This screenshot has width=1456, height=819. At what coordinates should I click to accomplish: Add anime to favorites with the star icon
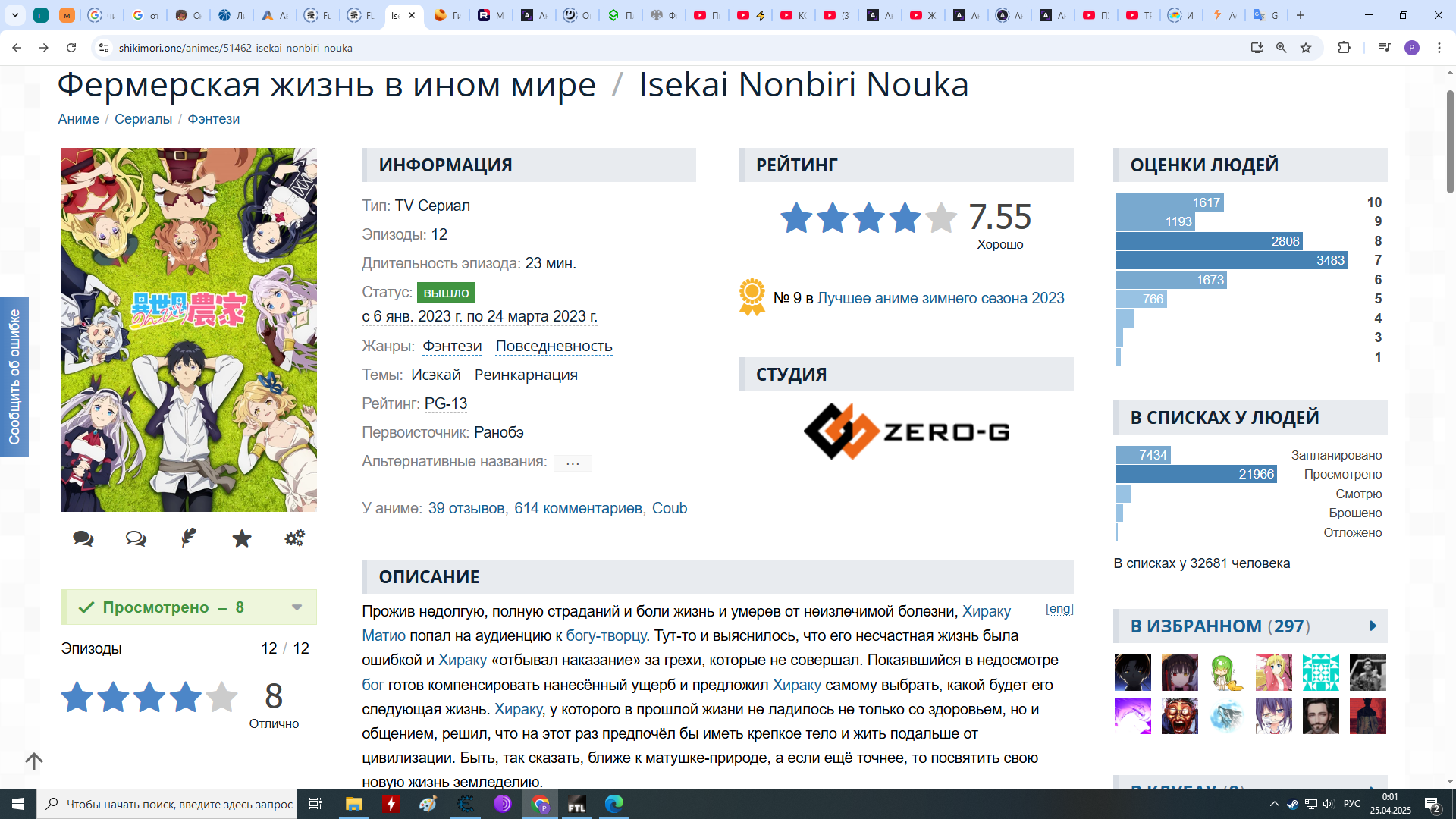click(x=242, y=538)
